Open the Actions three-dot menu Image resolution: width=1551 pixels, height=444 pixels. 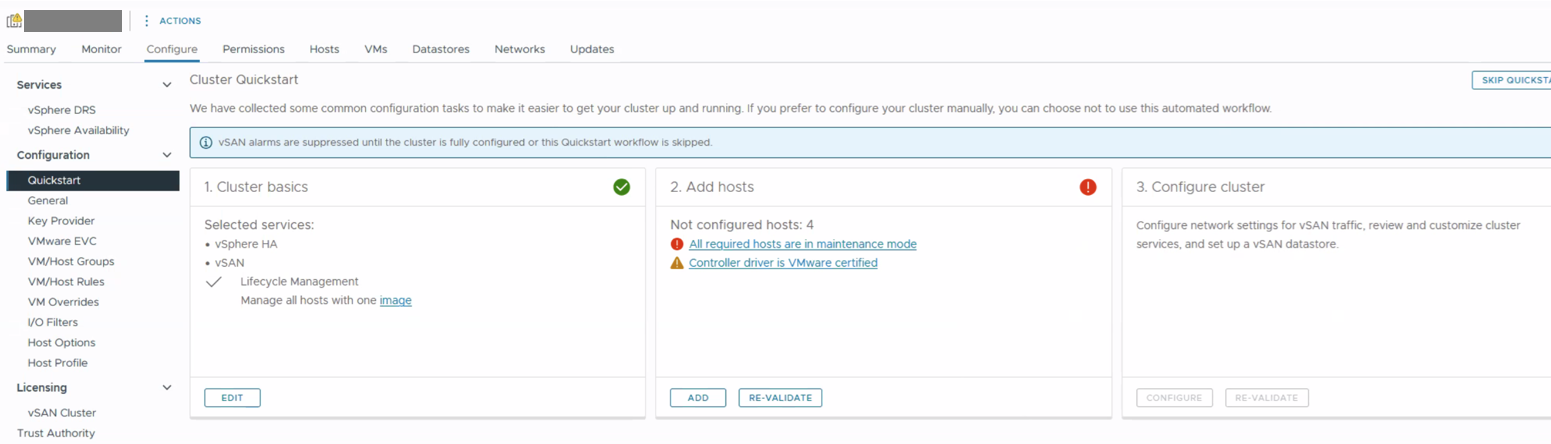(x=147, y=20)
